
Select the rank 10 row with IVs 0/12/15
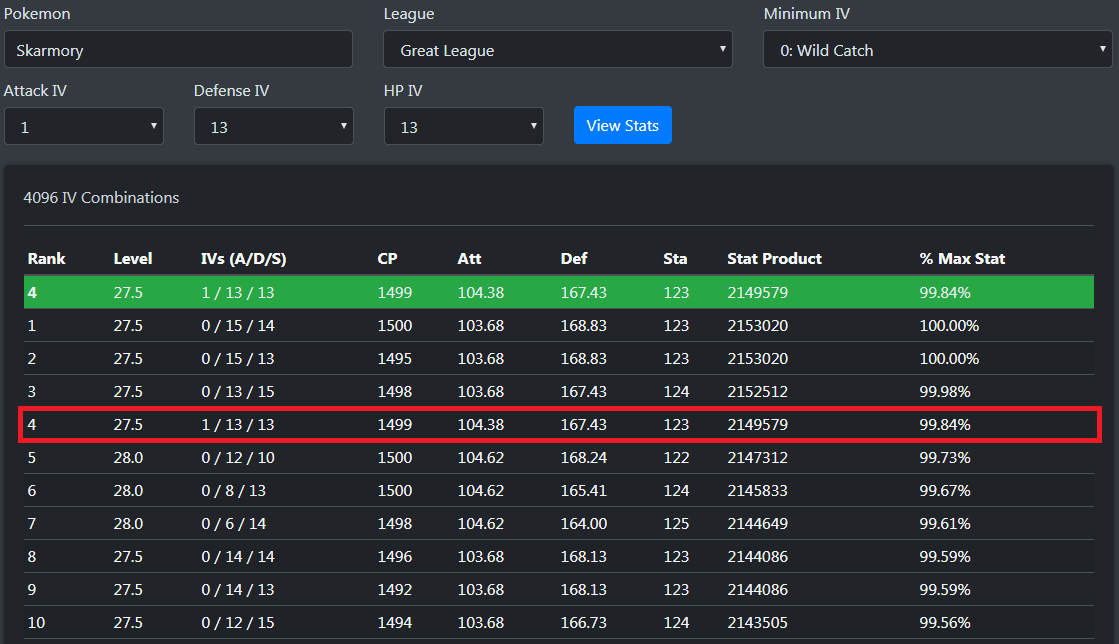(559, 622)
